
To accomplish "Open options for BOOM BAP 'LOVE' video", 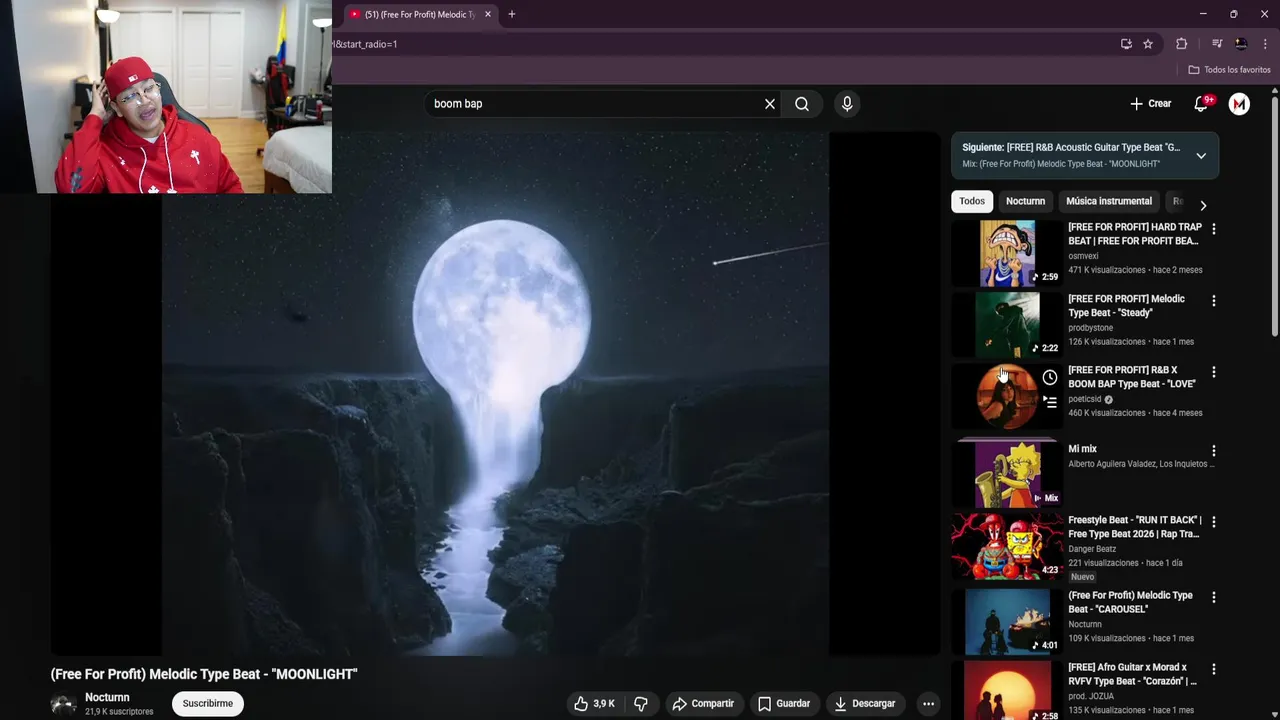I will coord(1214,372).
